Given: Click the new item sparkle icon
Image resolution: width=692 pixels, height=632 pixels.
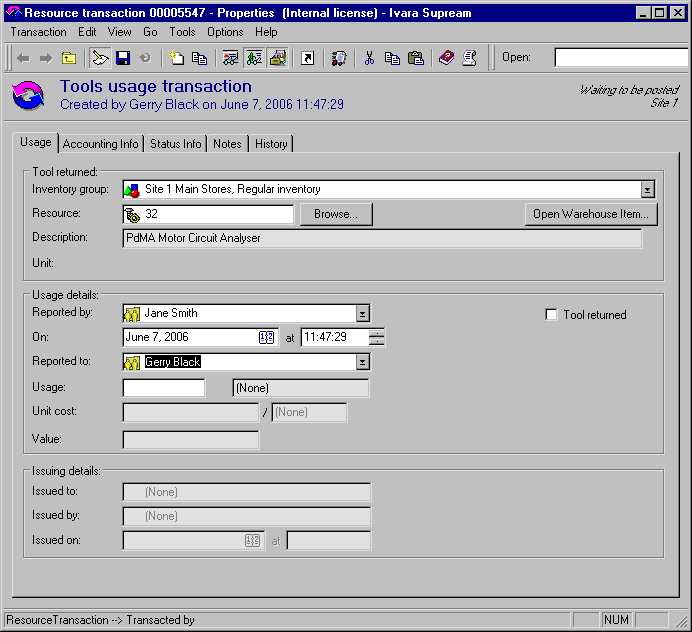Looking at the screenshot, I should (x=177, y=58).
